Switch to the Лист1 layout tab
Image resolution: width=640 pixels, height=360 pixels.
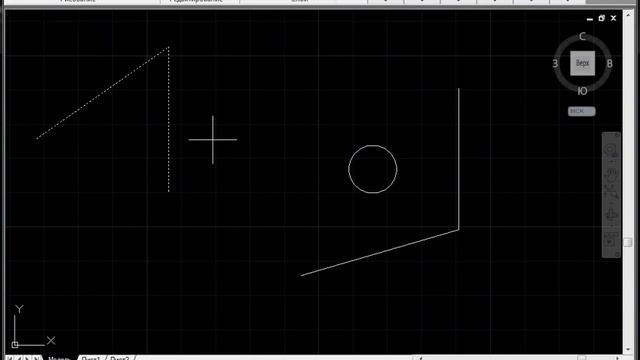91,358
